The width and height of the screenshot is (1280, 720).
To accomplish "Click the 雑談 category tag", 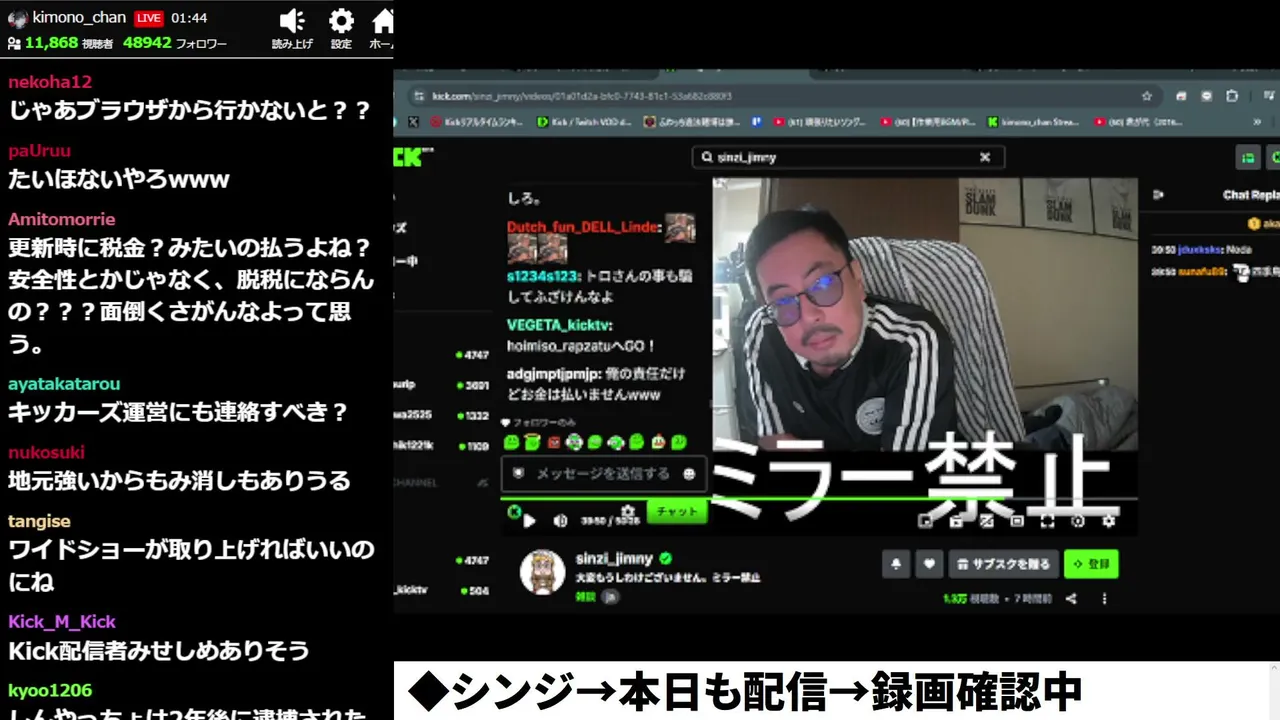I will [x=585, y=596].
